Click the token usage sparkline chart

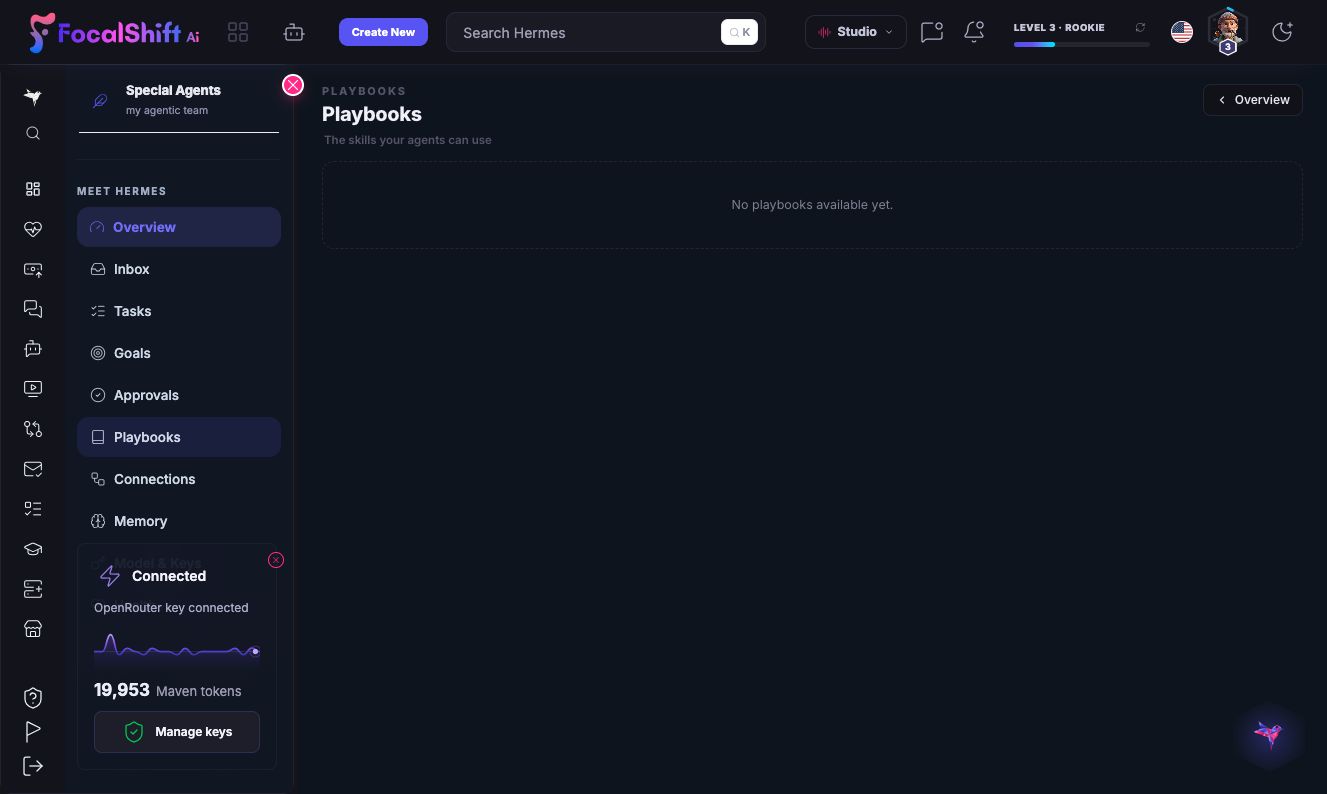[x=177, y=648]
